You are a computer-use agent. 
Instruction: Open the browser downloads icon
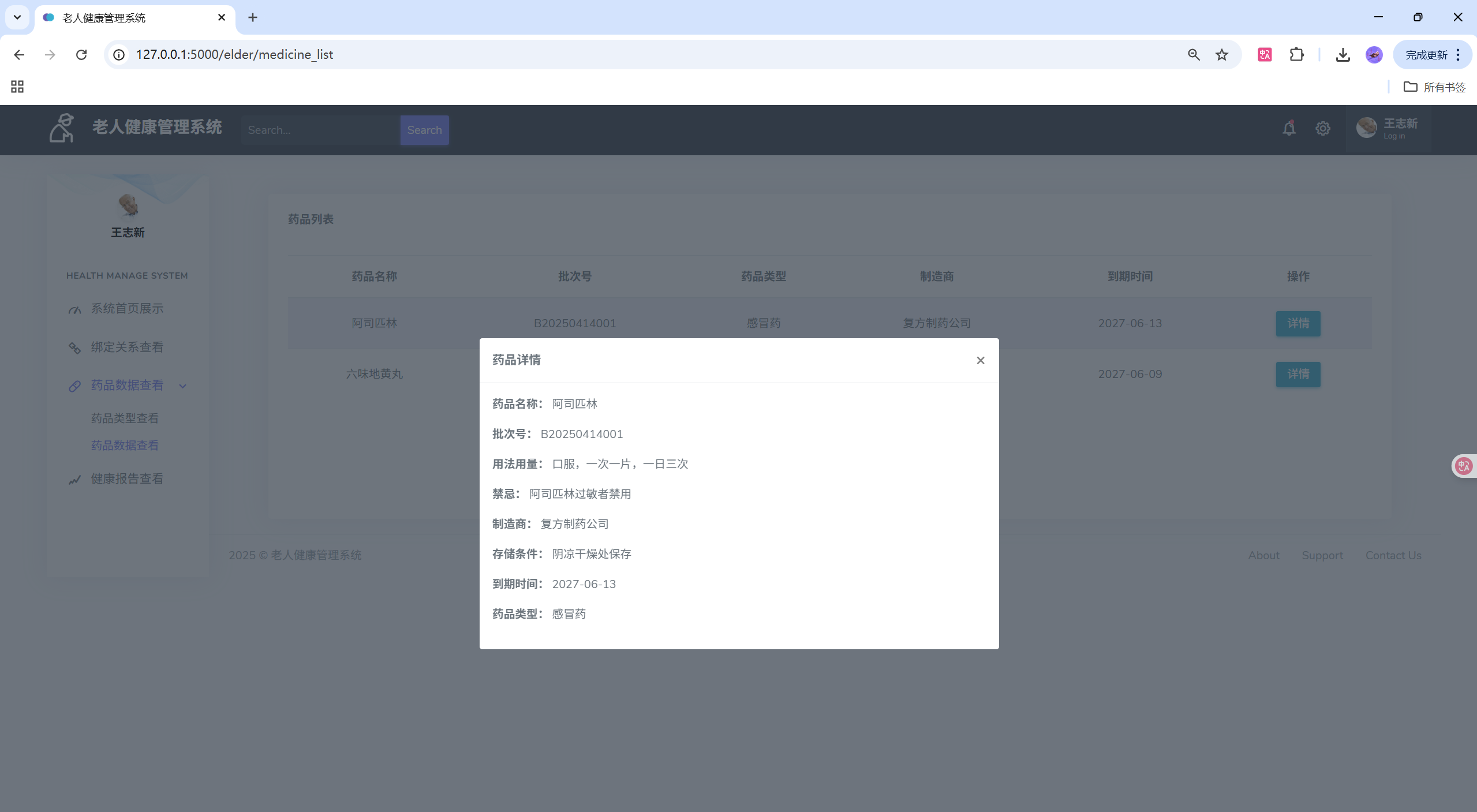click(1343, 55)
